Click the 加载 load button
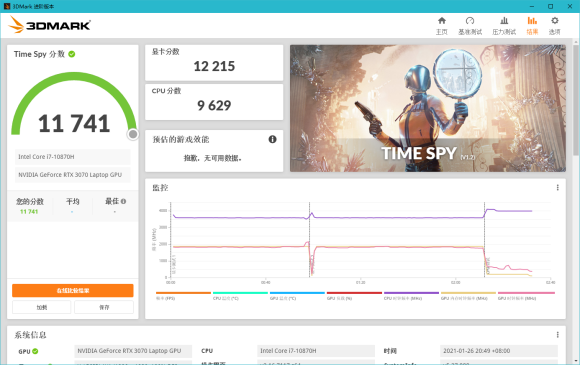The height and width of the screenshot is (365, 580). pos(41,307)
